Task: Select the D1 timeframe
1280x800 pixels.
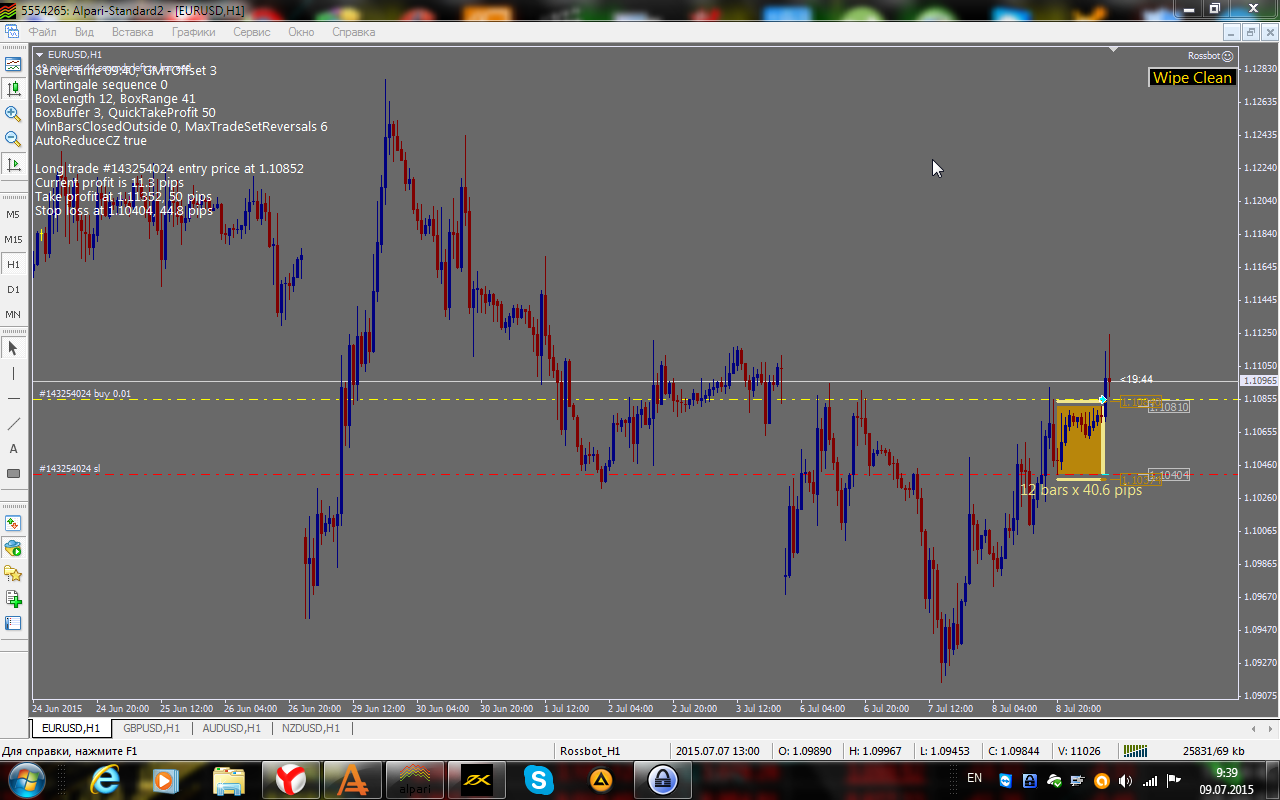Action: point(13,289)
